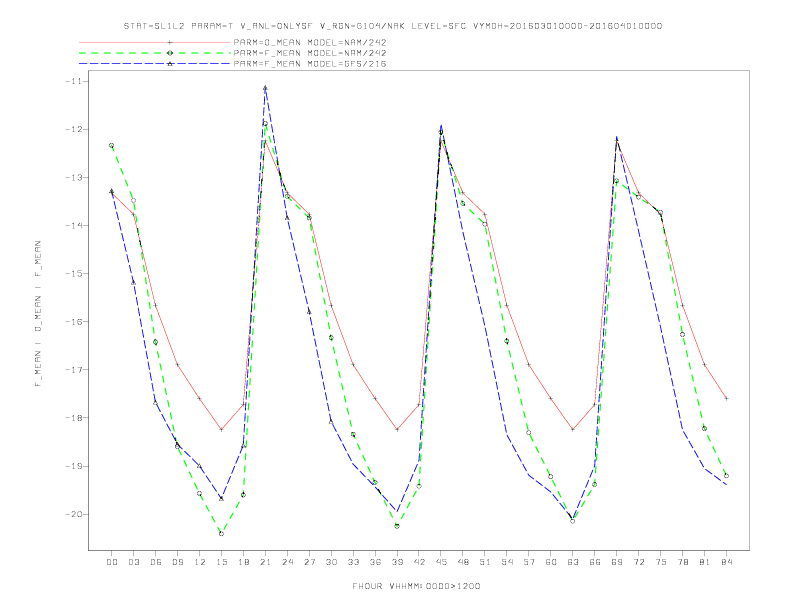This screenshot has width=792, height=612.
Task: Click the blue GFS peak marker at hour 21
Action: coord(265,88)
